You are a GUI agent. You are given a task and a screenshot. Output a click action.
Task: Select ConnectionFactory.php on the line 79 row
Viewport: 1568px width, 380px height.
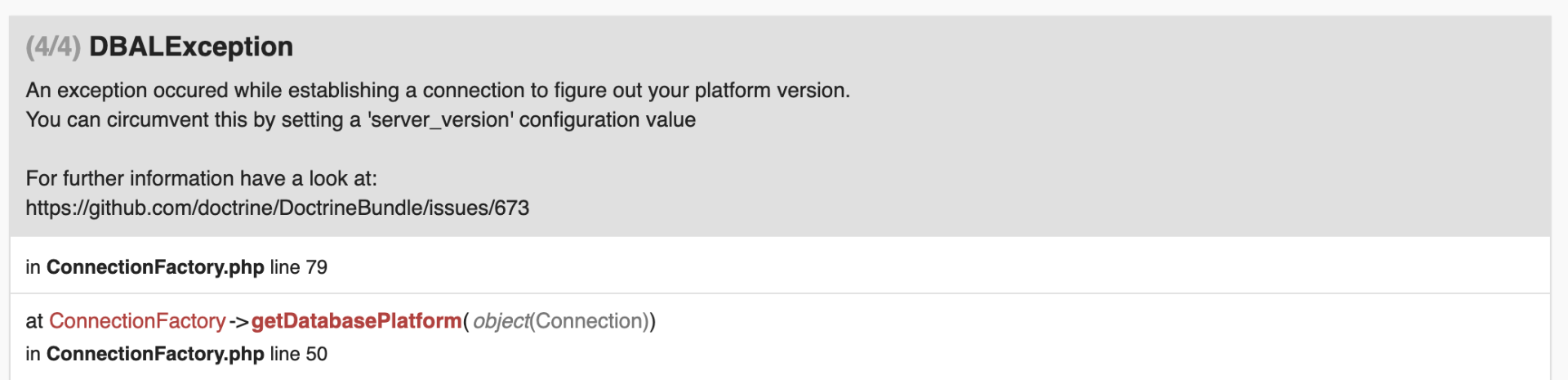(155, 267)
